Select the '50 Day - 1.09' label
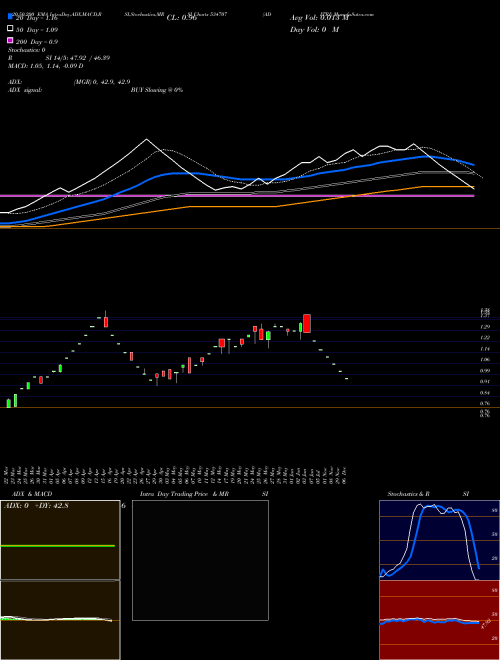 (x=37, y=30)
